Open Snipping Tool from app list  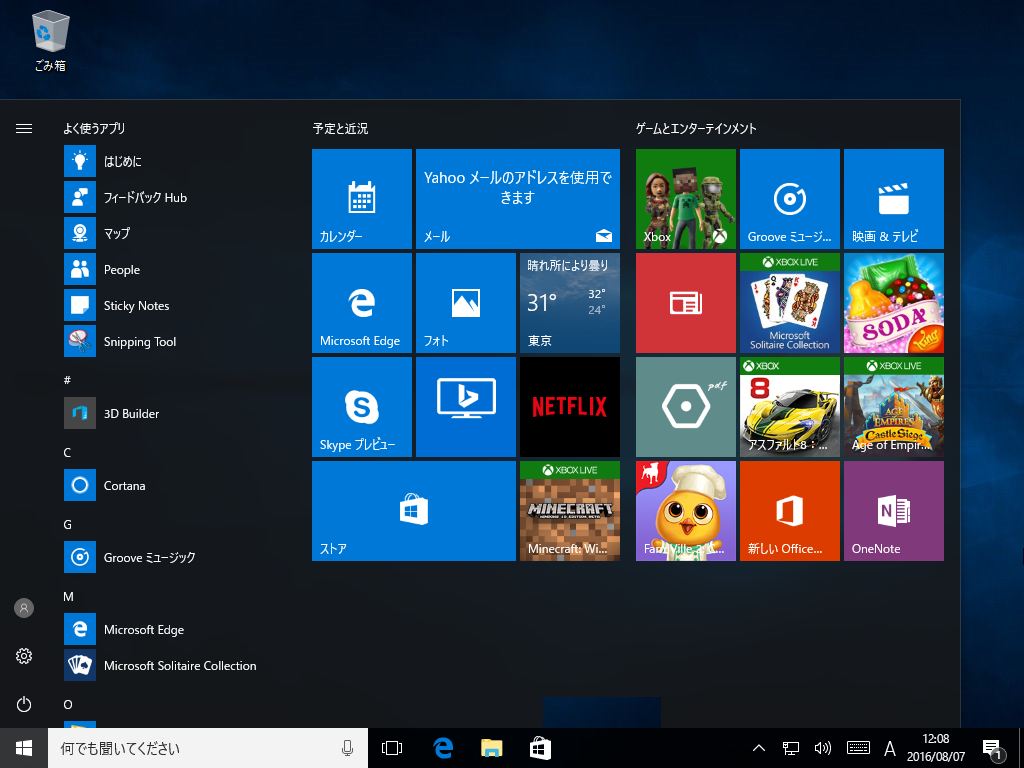click(139, 342)
